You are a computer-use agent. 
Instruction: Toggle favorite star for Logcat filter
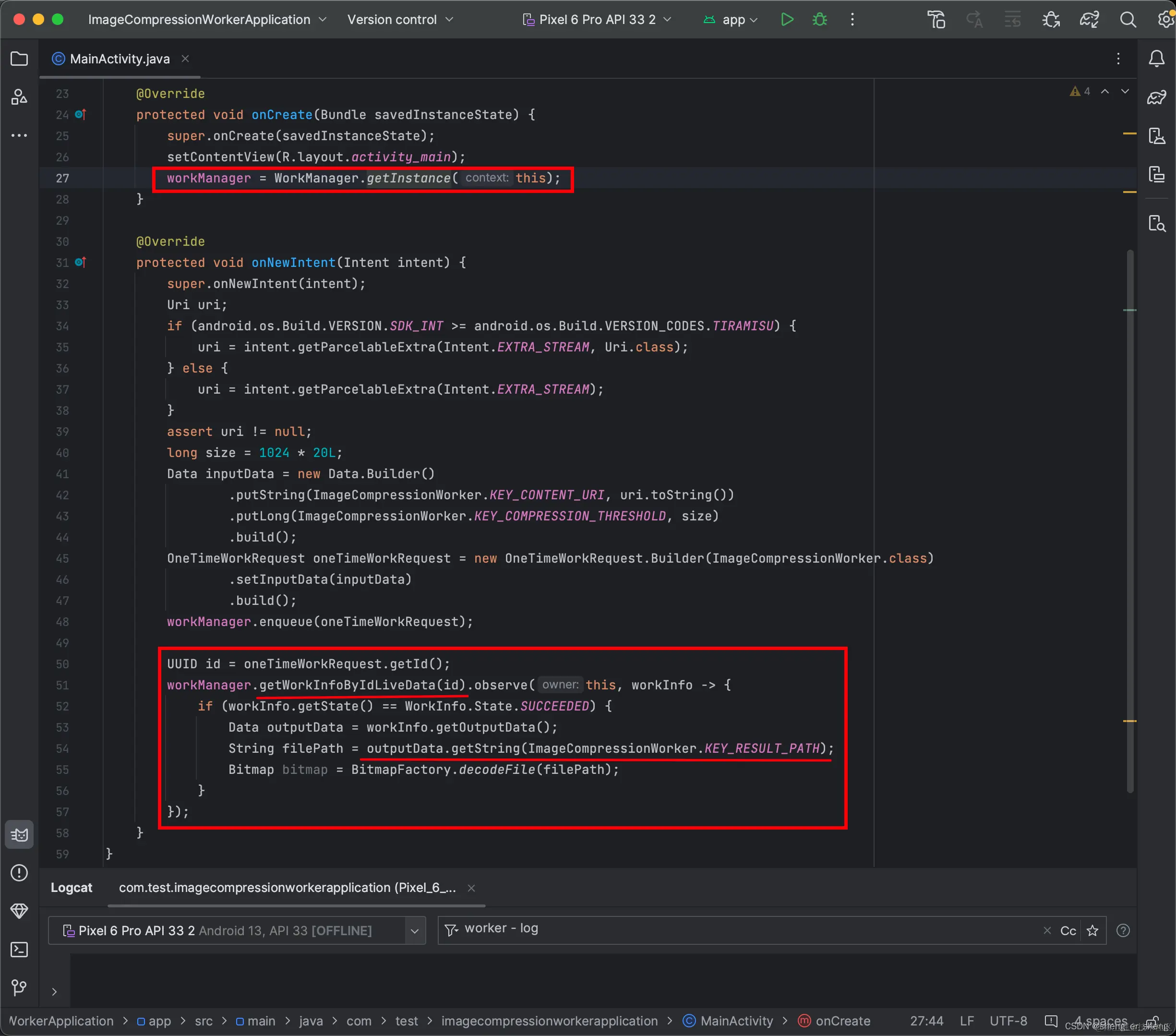click(x=1092, y=931)
